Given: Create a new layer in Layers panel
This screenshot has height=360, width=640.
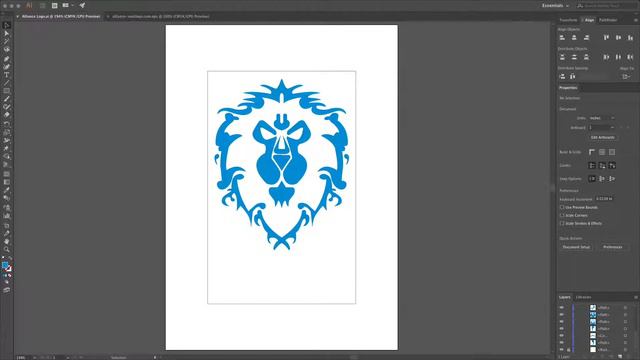Looking at the screenshot, I should click(x=620, y=357).
